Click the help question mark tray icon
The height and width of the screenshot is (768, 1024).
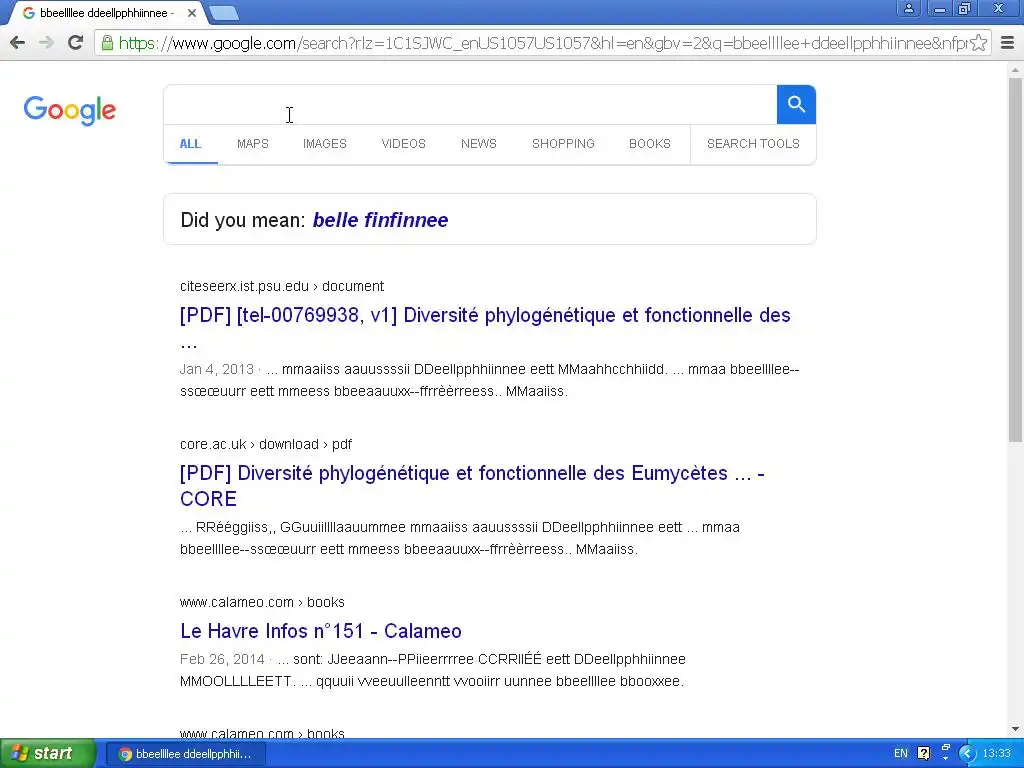pos(923,754)
